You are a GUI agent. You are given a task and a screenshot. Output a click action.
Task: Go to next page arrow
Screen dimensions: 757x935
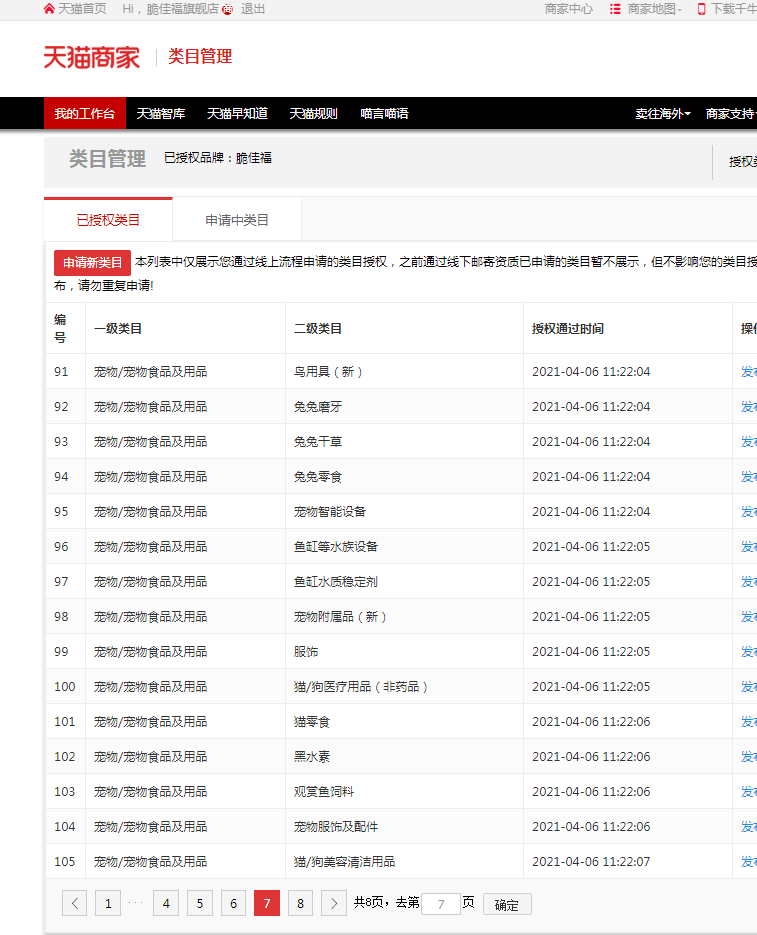tap(334, 903)
